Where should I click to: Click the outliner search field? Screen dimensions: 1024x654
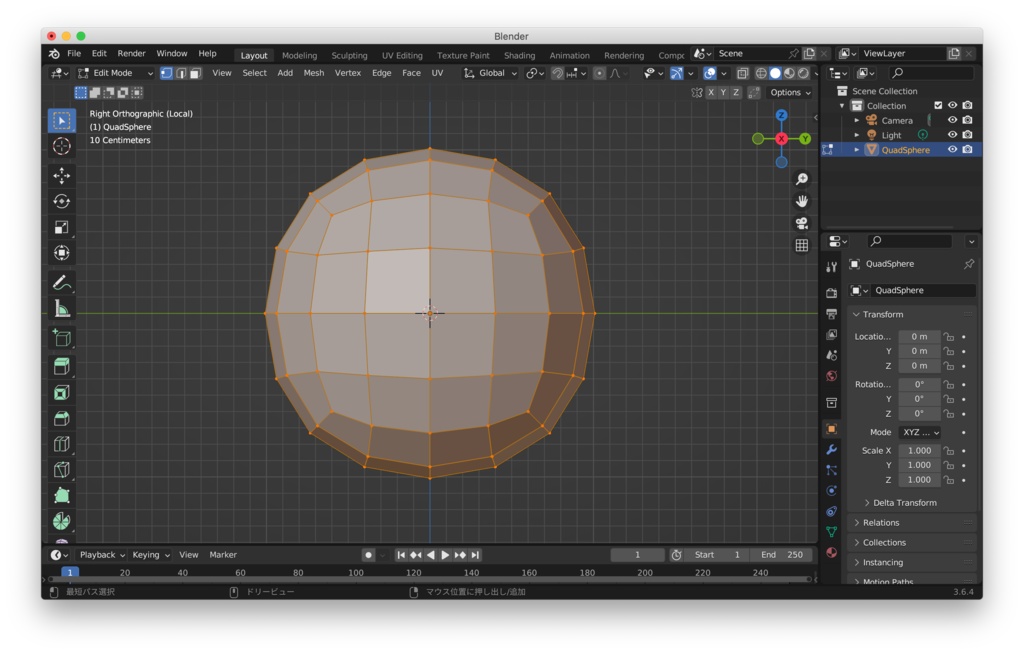(930, 71)
